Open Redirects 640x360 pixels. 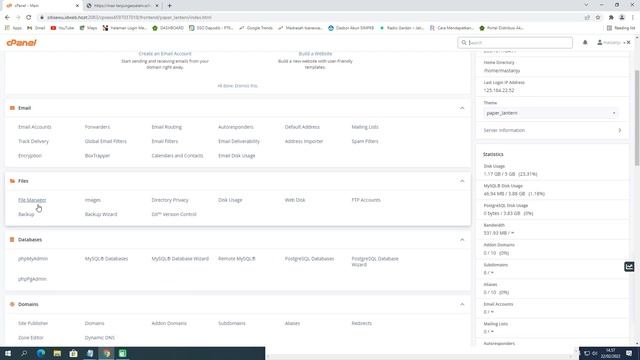(362, 323)
